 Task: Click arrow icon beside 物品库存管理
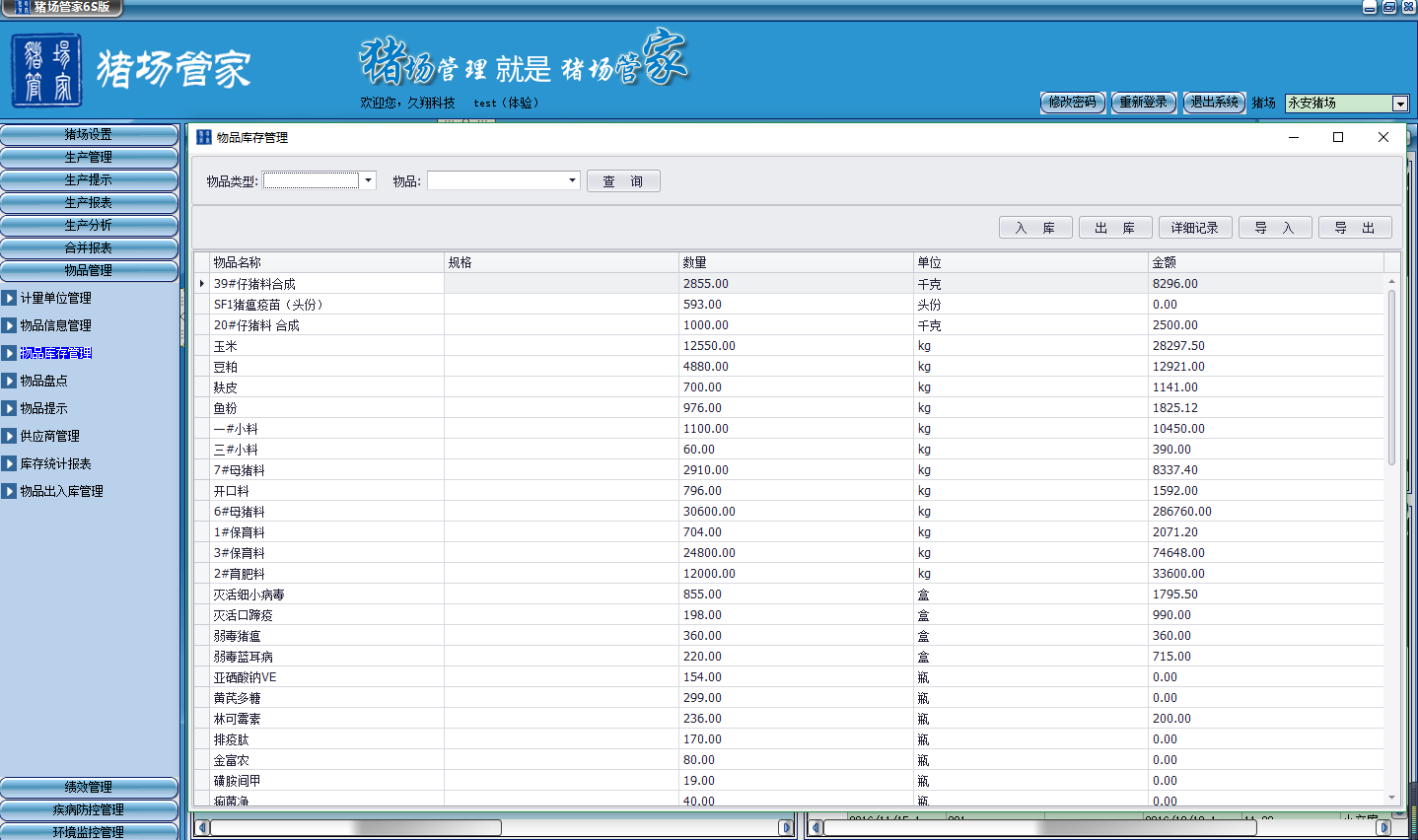tap(9, 353)
